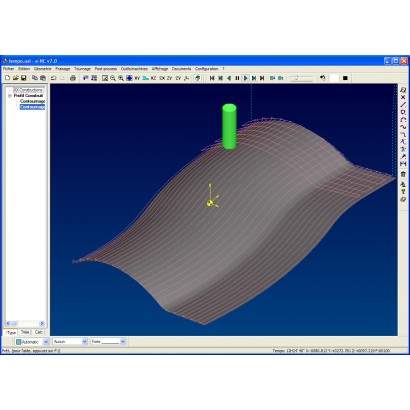Click the X delete tool in the right toolbar
Image resolution: width=410 pixels, height=410 pixels.
pyautogui.click(x=403, y=97)
